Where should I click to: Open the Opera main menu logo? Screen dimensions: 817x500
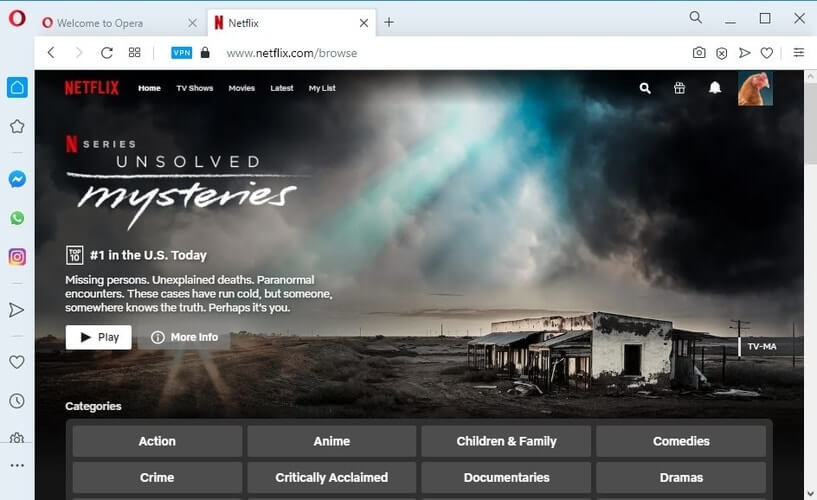(x=17, y=18)
